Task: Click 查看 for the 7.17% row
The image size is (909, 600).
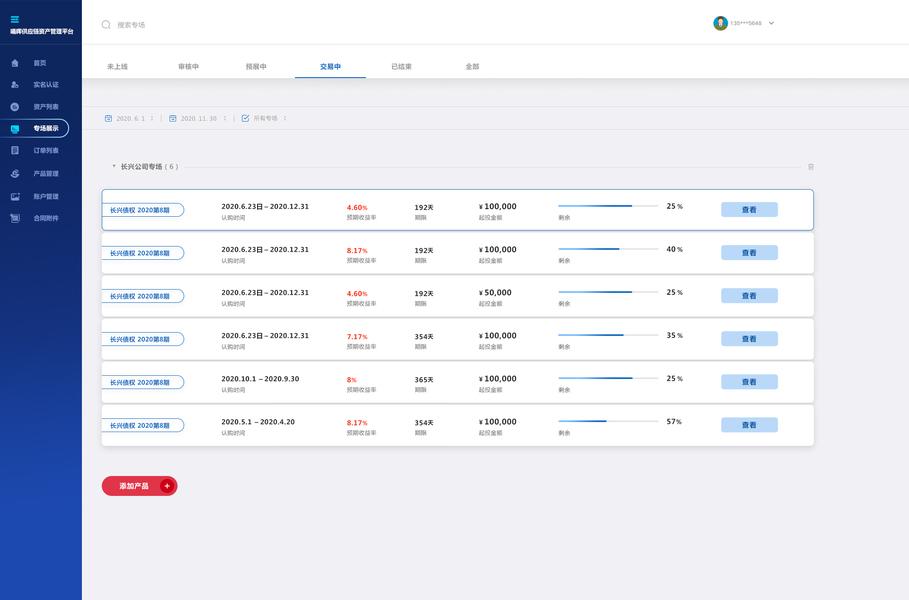Action: [x=749, y=339]
